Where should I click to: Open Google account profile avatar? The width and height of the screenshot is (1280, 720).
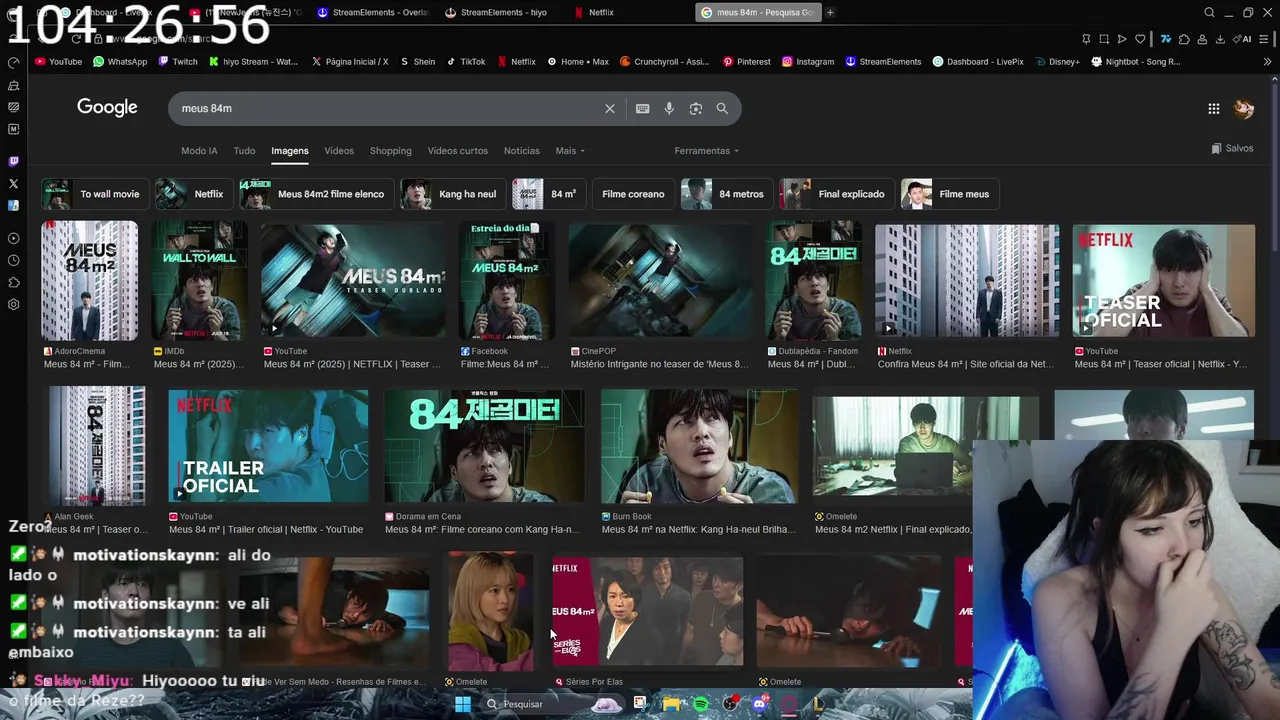[x=1244, y=108]
